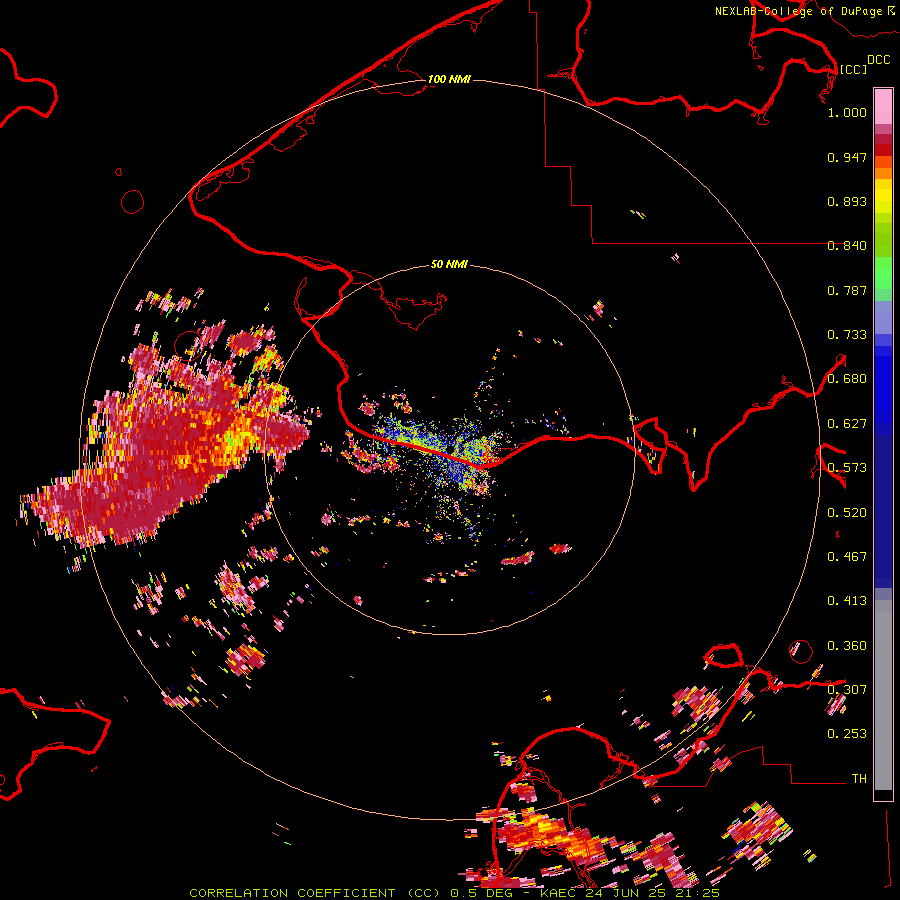Click the 0.627 scale value
Viewport: 900px width, 900px height.
pos(847,424)
